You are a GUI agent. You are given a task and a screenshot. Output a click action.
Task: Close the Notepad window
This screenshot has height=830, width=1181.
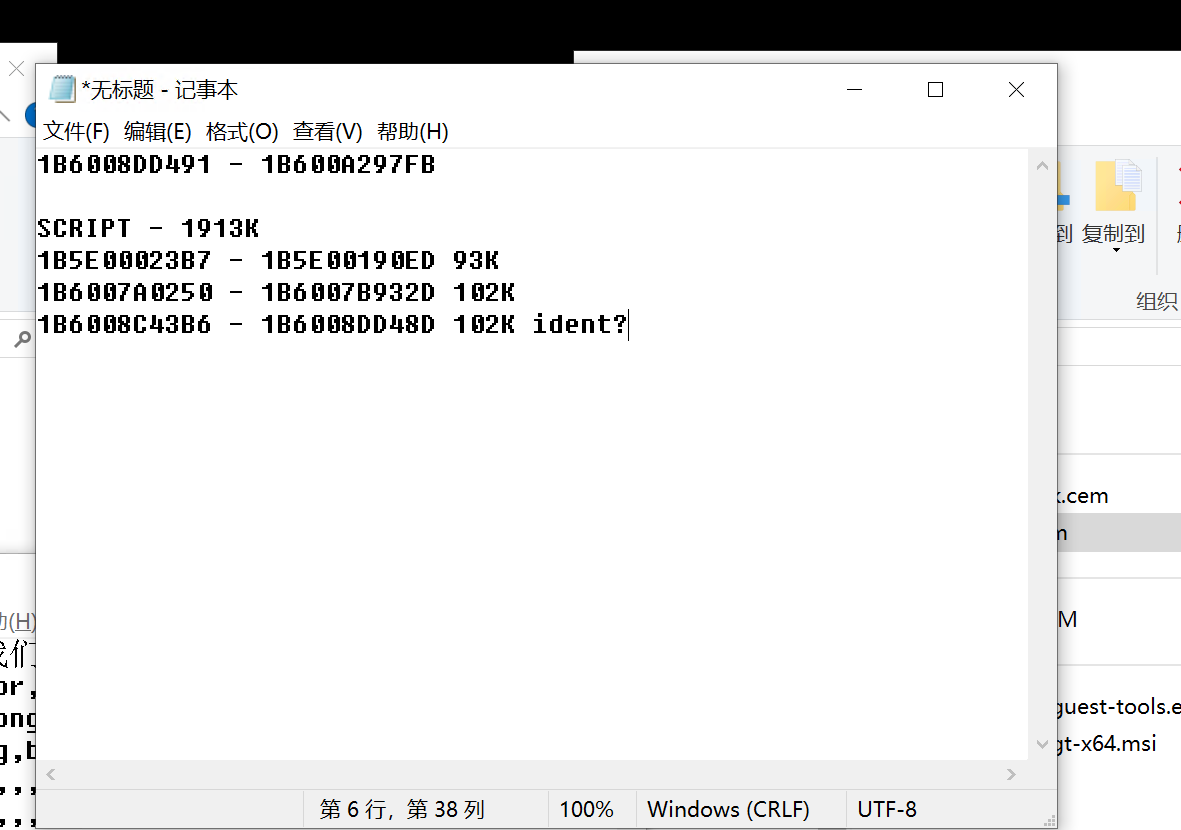tap(1016, 89)
